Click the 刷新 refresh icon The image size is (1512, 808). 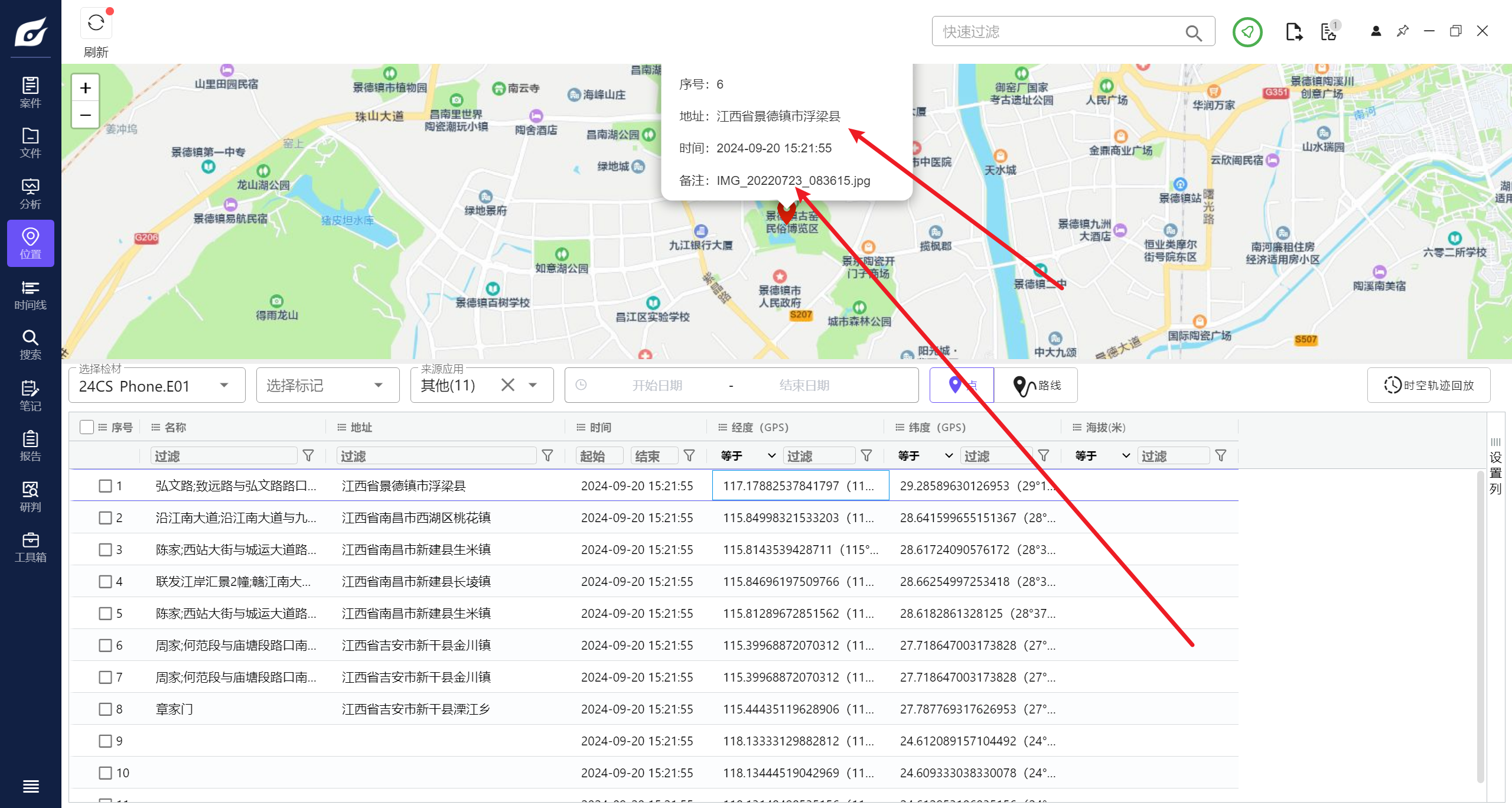click(96, 24)
